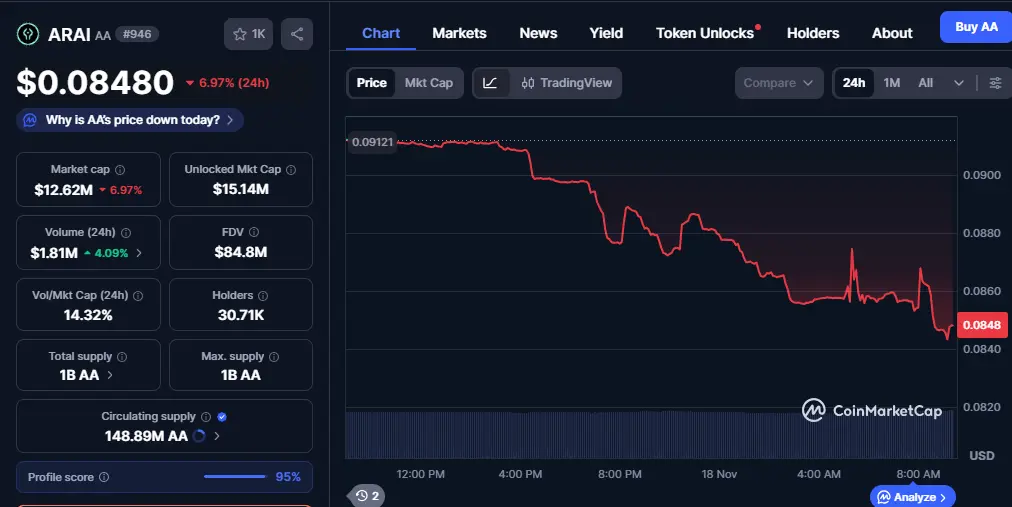Click the 0.0848 current price label

(x=982, y=325)
